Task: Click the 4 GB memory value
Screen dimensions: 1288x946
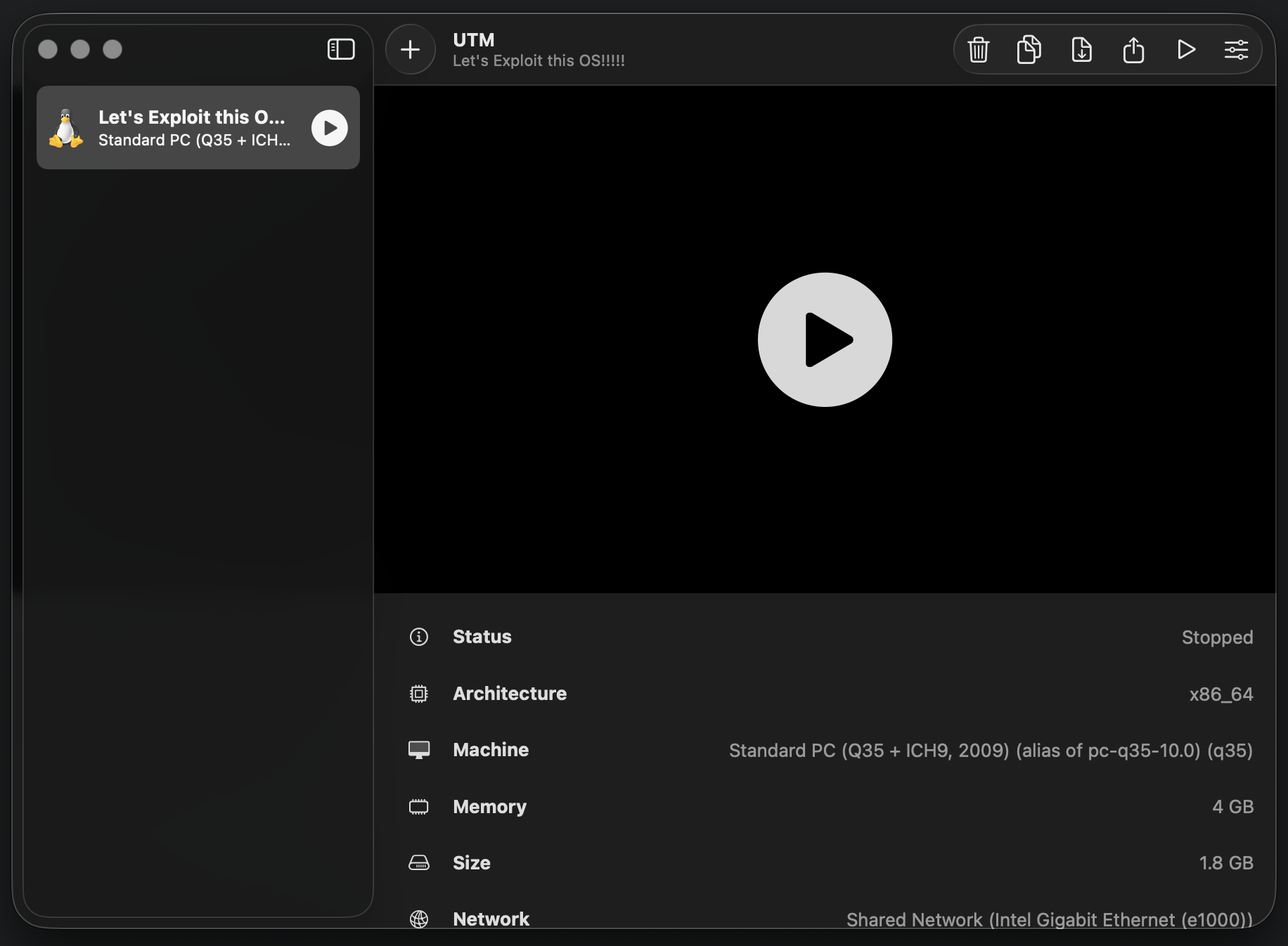Action: (1233, 807)
